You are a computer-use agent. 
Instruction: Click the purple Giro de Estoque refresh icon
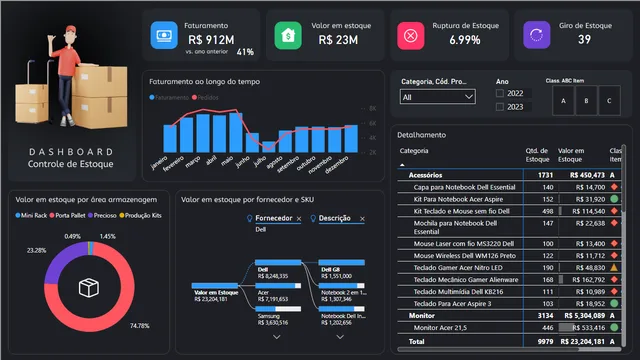pyautogui.click(x=536, y=35)
